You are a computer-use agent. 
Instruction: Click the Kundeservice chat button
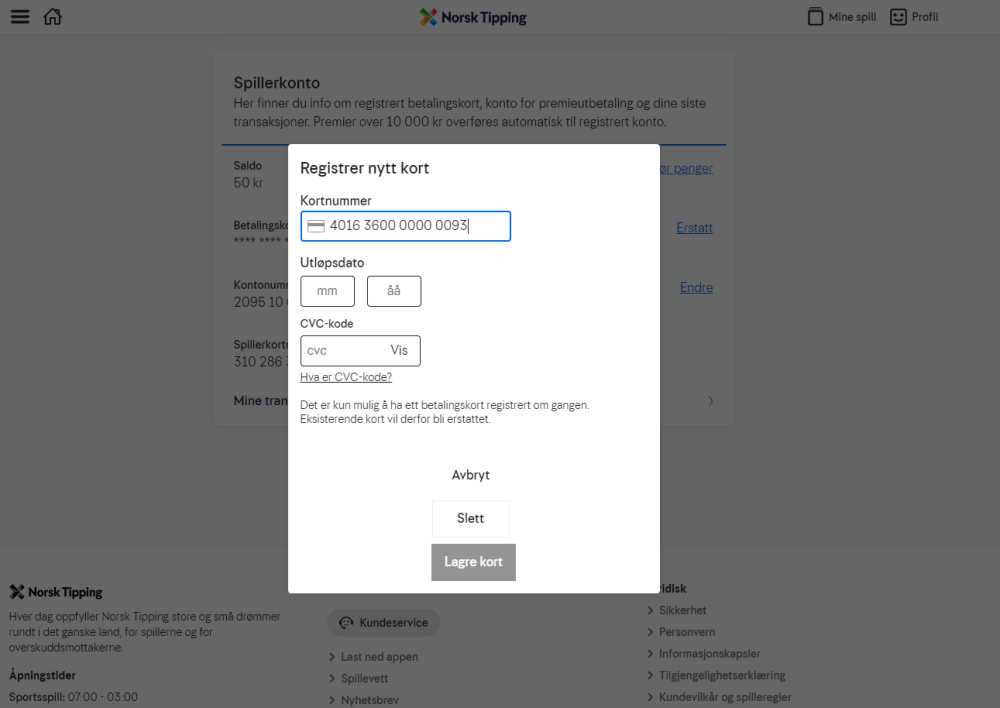pos(383,623)
